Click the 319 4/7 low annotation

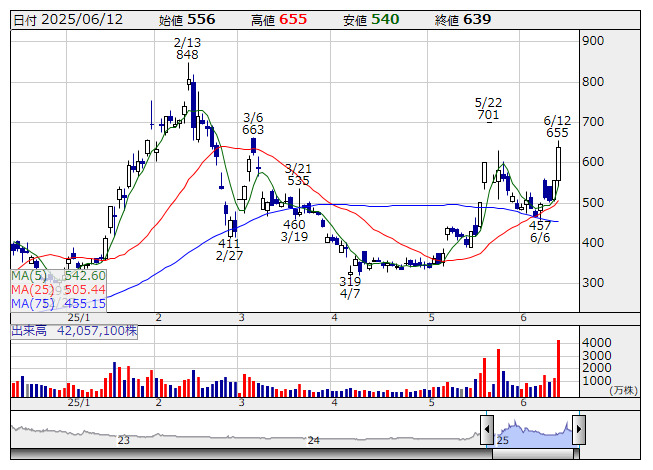click(350, 288)
